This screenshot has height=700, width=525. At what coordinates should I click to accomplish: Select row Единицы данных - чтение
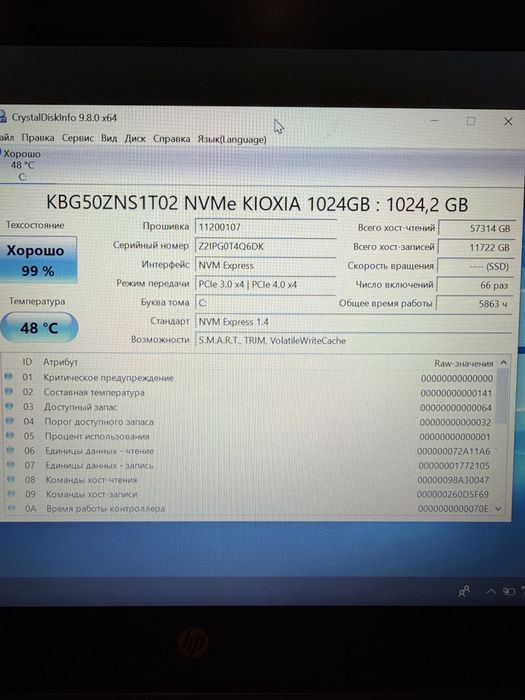(250, 451)
